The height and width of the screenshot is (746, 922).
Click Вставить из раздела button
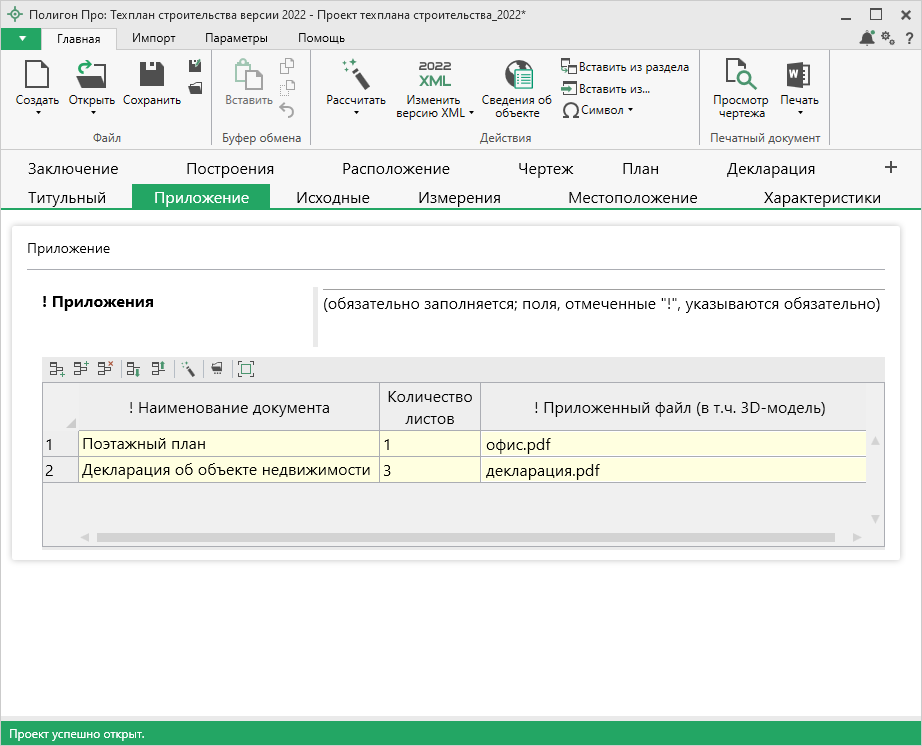click(x=625, y=67)
